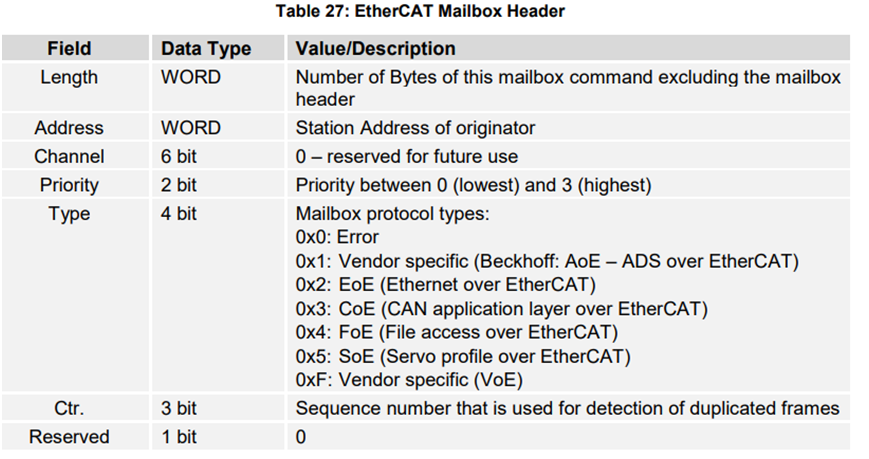
Task: Select the 'Channel' field cell
Action: (69, 157)
